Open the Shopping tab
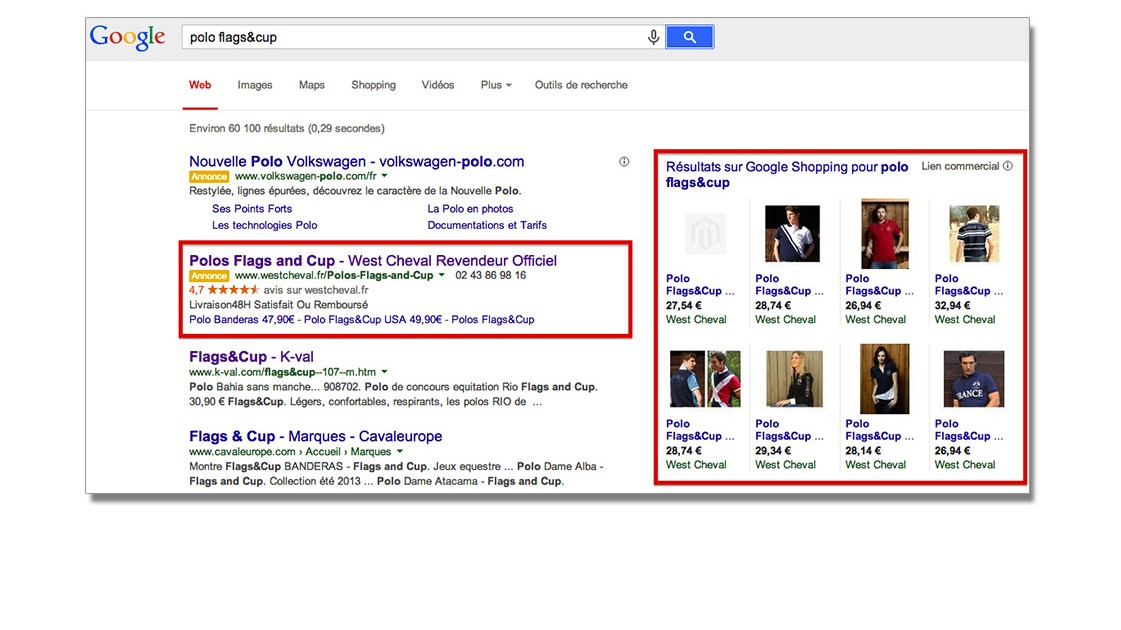The image size is (1121, 630). coord(373,85)
